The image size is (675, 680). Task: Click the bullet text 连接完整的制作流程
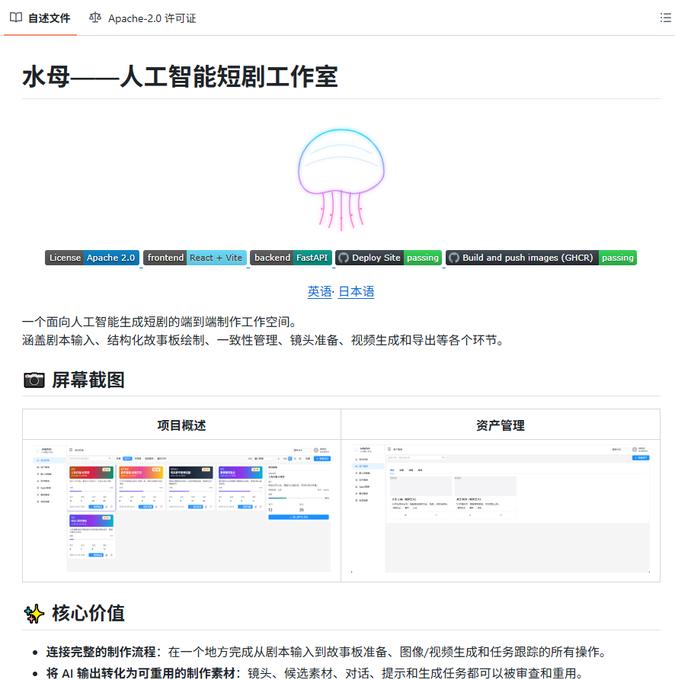[x=101, y=652]
